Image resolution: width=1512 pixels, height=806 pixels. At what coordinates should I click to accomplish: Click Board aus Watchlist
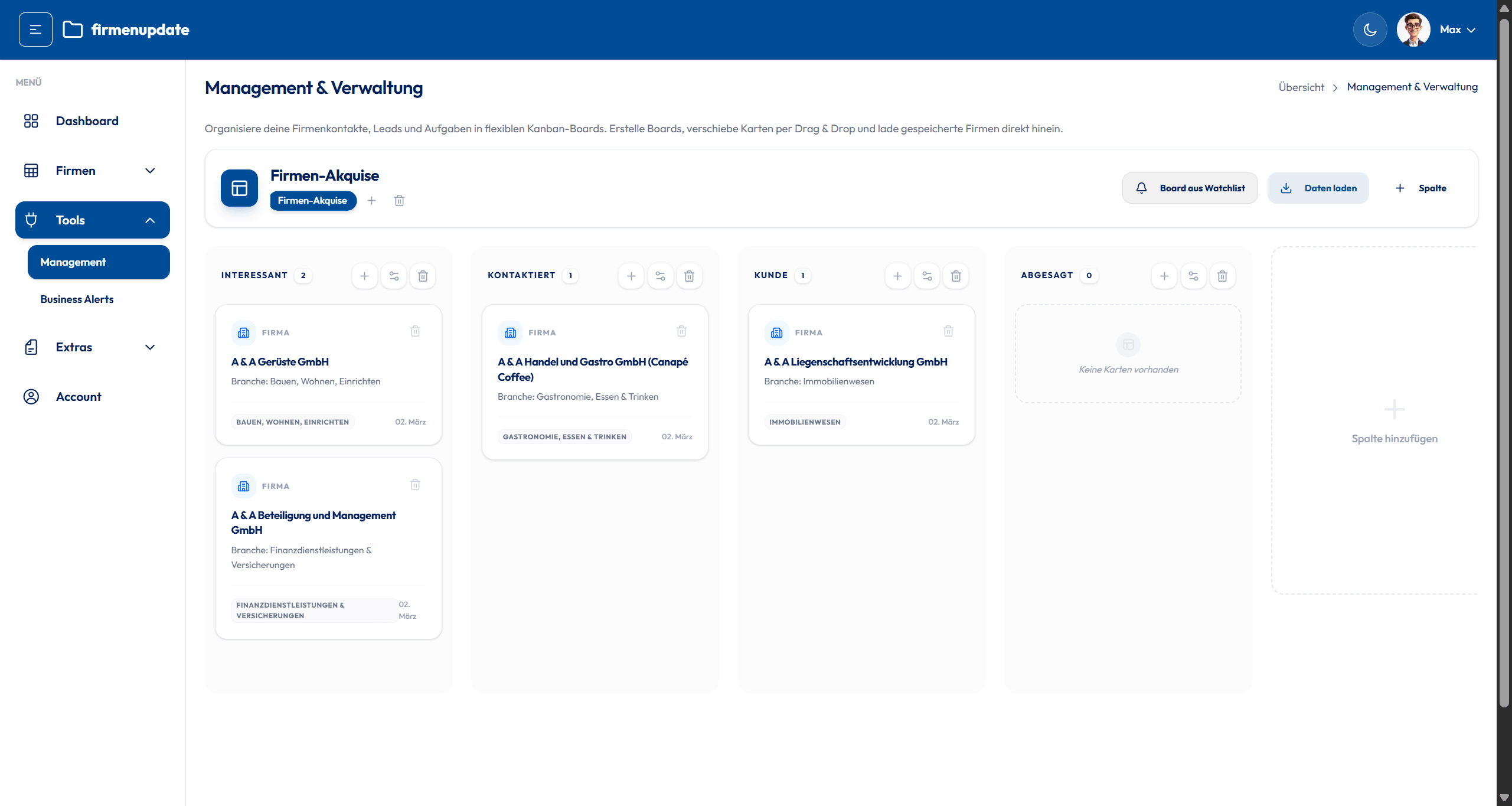tap(1190, 188)
